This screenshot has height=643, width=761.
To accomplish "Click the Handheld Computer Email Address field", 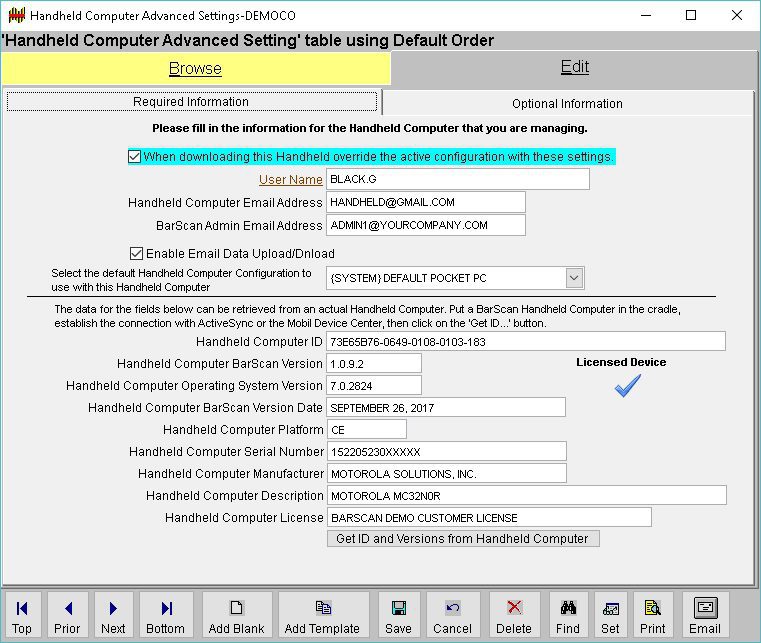I will pos(426,202).
